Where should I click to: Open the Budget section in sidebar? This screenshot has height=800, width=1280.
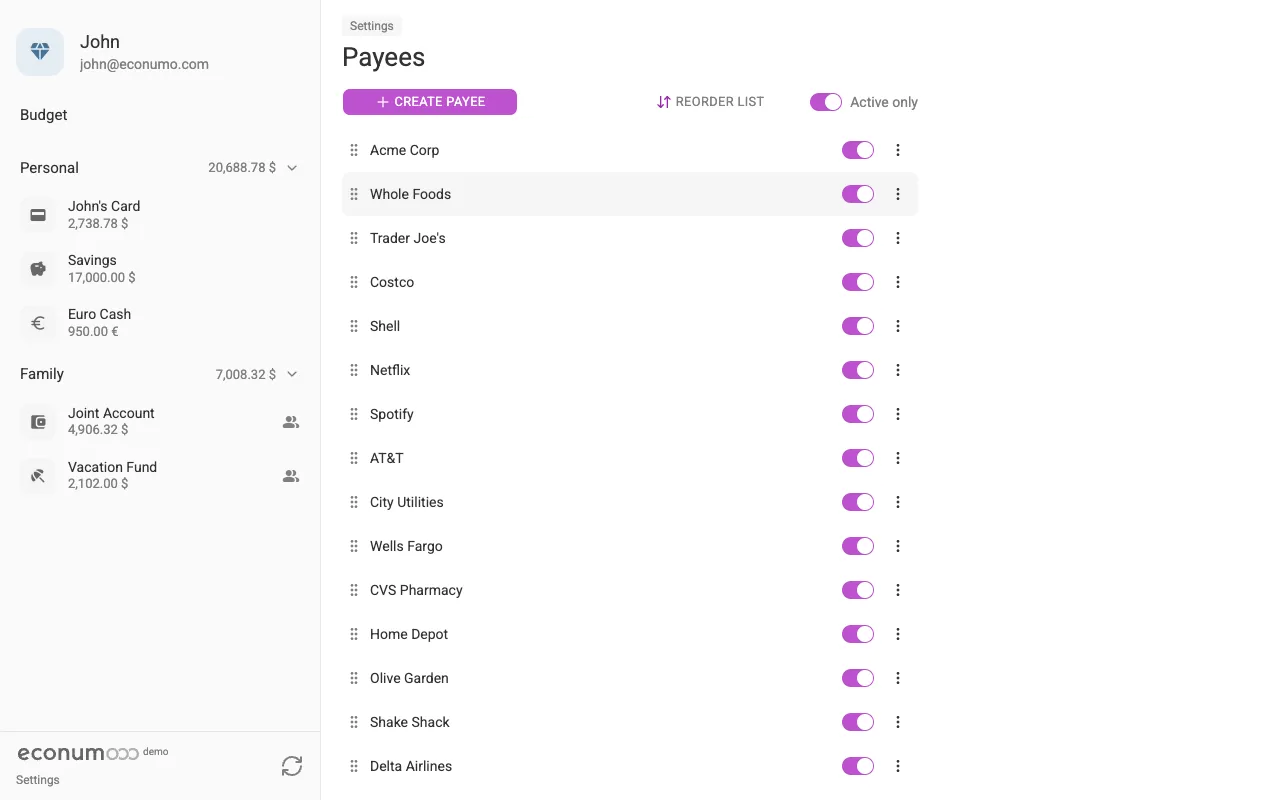44,115
